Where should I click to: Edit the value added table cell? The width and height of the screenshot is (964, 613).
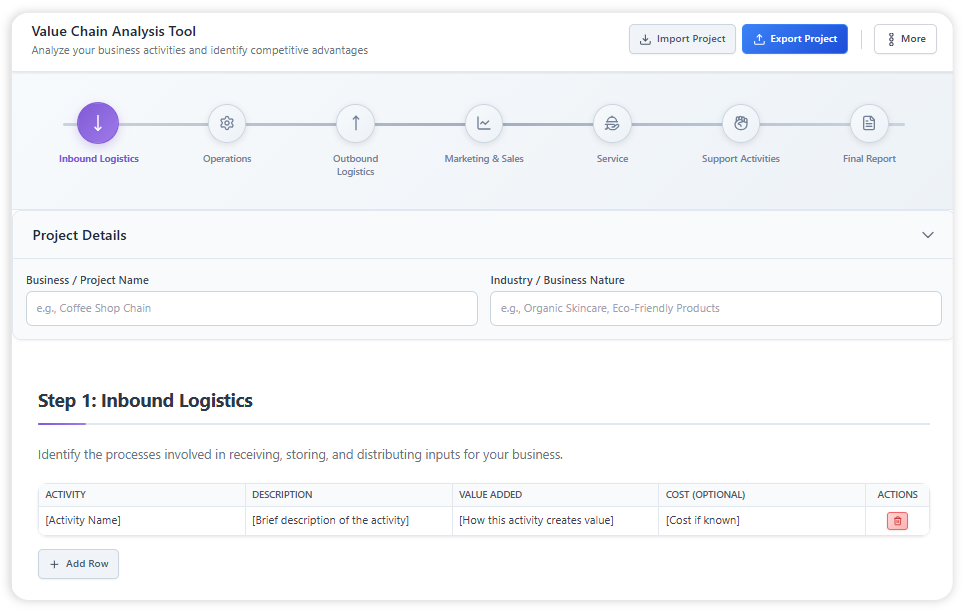[x=555, y=521]
